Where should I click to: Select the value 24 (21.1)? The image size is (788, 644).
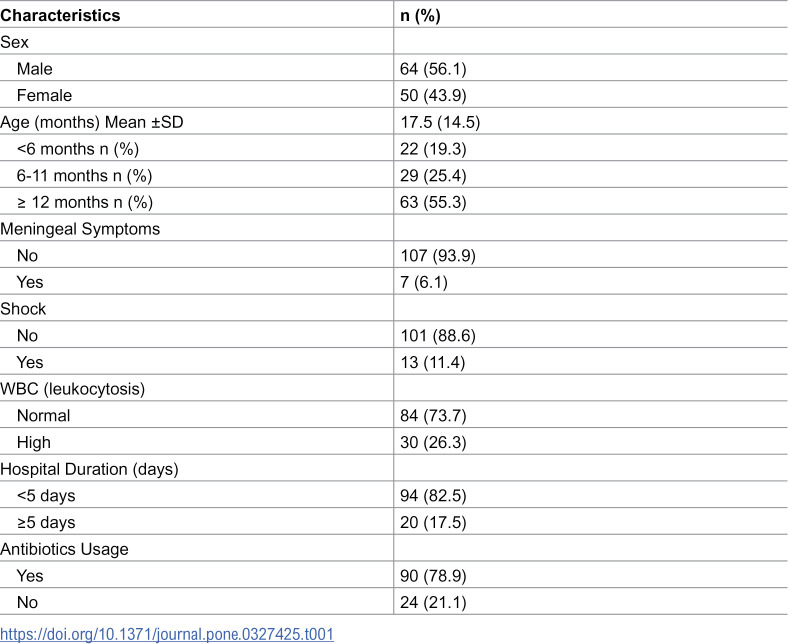pos(433,602)
